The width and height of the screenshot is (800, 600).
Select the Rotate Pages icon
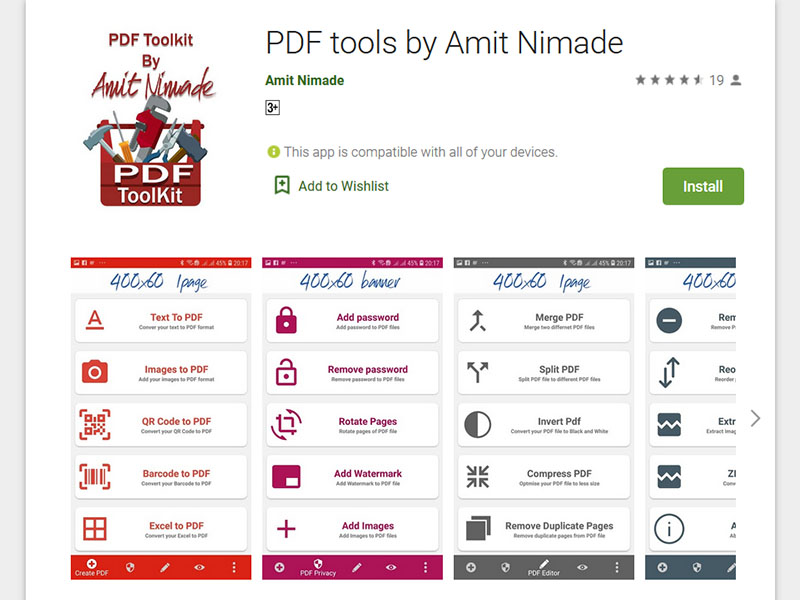[286, 424]
